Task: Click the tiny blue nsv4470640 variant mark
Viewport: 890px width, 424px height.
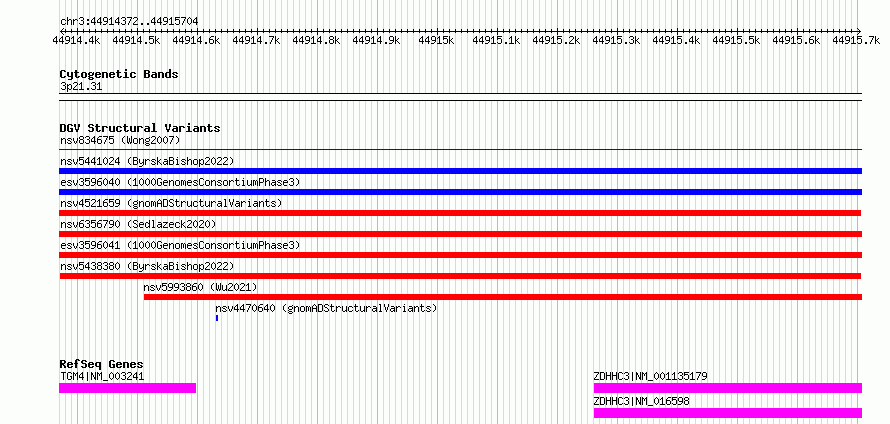Action: point(217,318)
